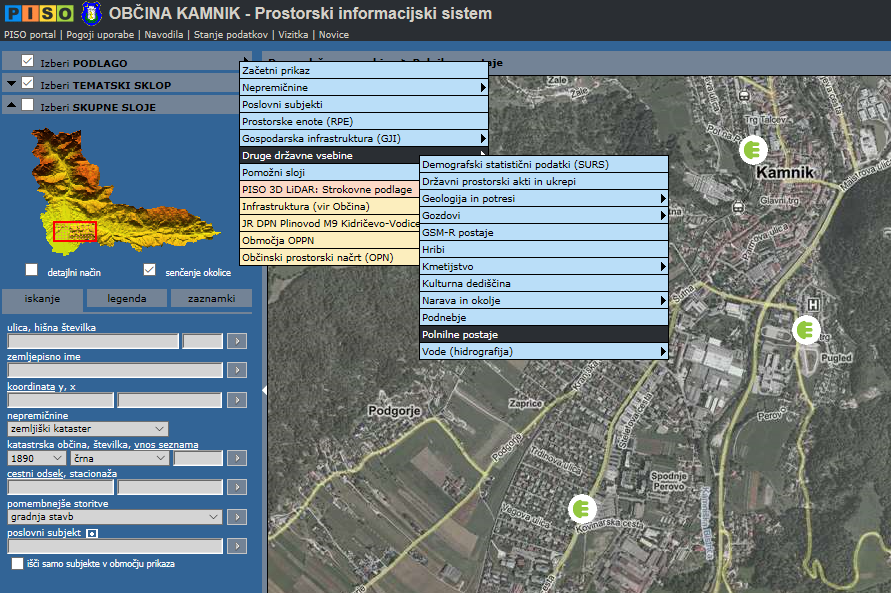Collapse the left panel with the splitter arrow
This screenshot has width=891, height=593.
[262, 390]
